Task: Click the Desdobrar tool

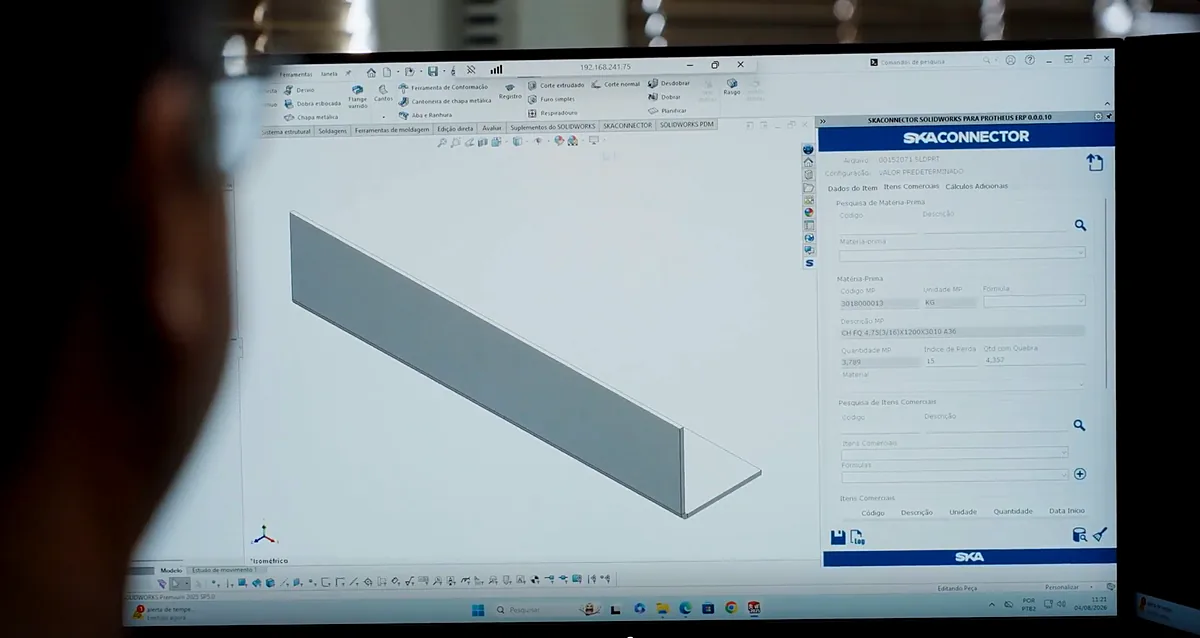Action: point(669,83)
